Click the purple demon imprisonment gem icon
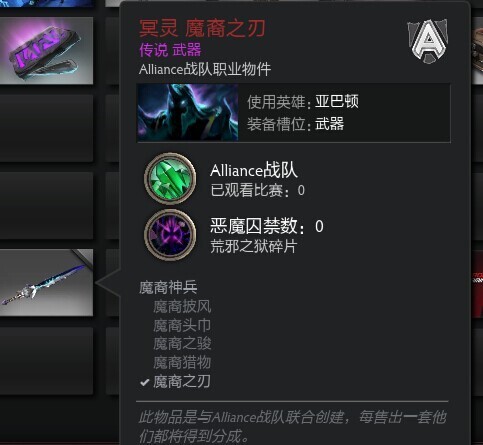The width and height of the screenshot is (483, 445). pyautogui.click(x=170, y=235)
